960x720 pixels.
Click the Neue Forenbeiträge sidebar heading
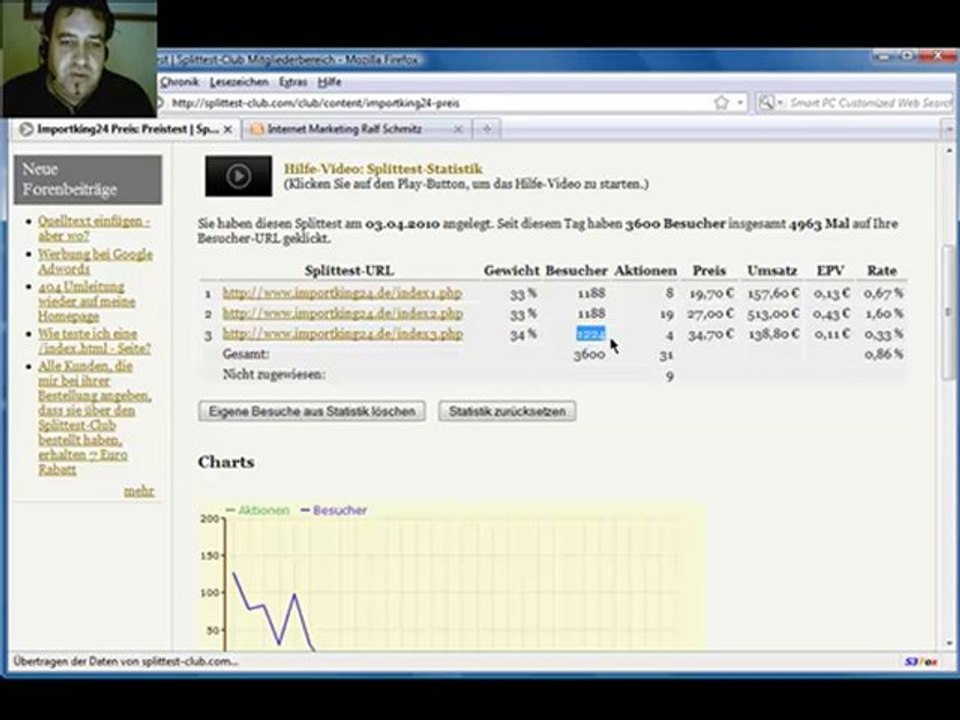tap(88, 179)
